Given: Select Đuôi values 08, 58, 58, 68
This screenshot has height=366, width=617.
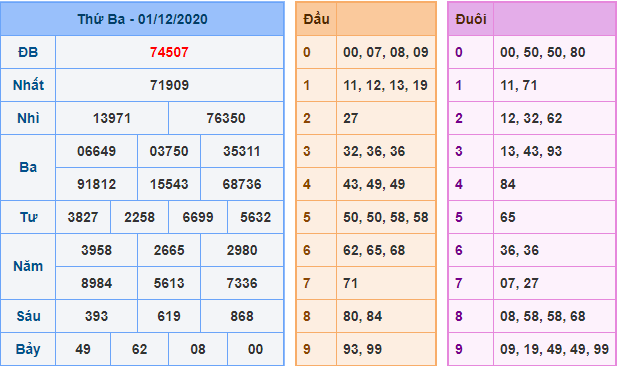Looking at the screenshot, I should [x=543, y=316].
